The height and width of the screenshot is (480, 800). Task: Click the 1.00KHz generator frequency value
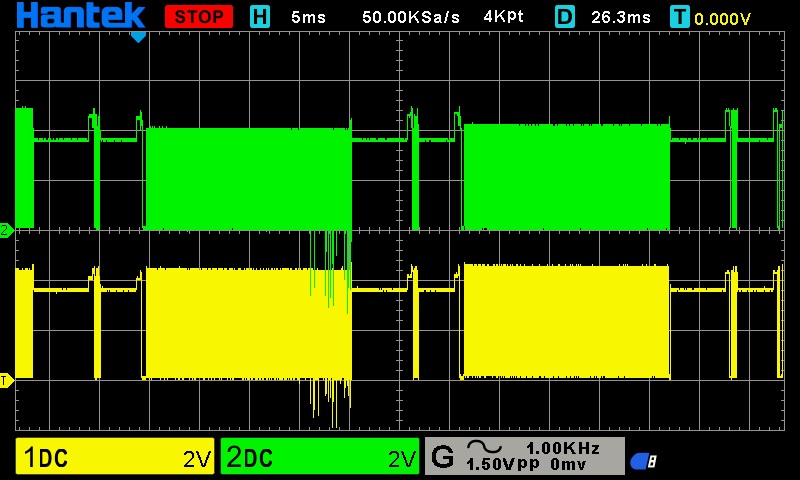point(563,448)
